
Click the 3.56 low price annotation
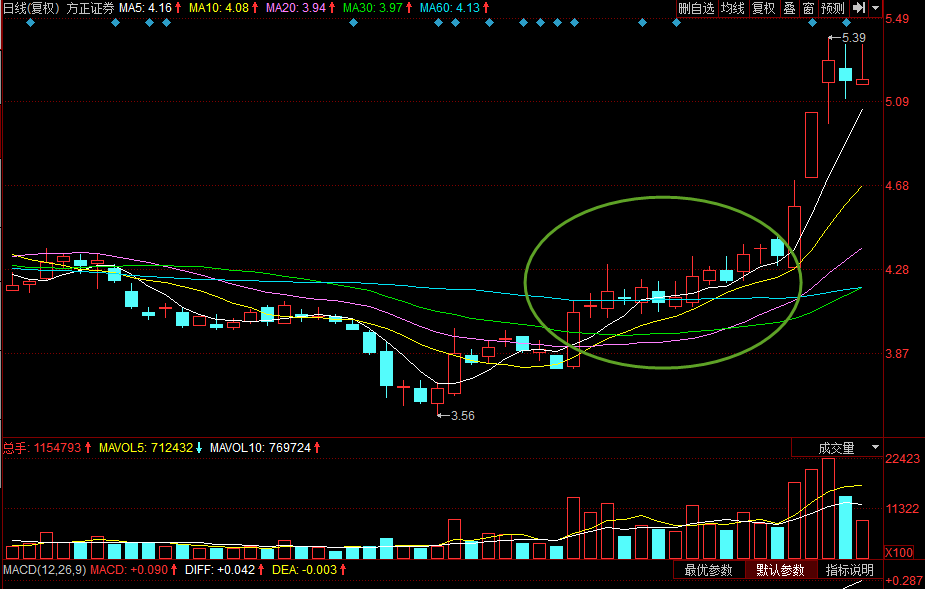(x=462, y=415)
